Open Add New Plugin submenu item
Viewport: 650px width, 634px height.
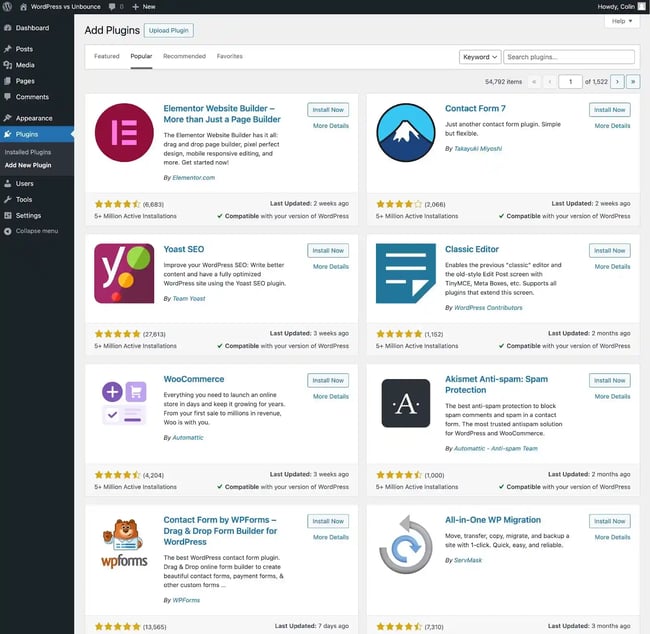click(28, 165)
